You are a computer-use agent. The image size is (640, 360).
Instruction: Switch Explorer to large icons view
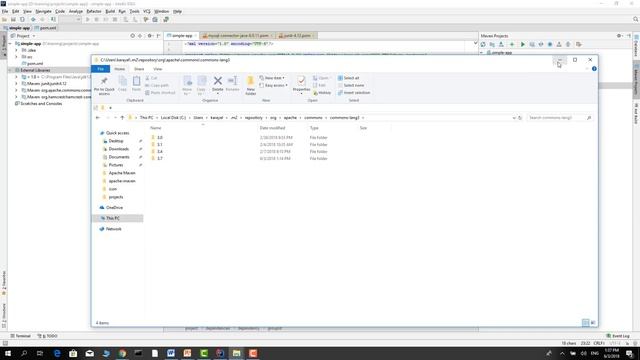[593, 323]
